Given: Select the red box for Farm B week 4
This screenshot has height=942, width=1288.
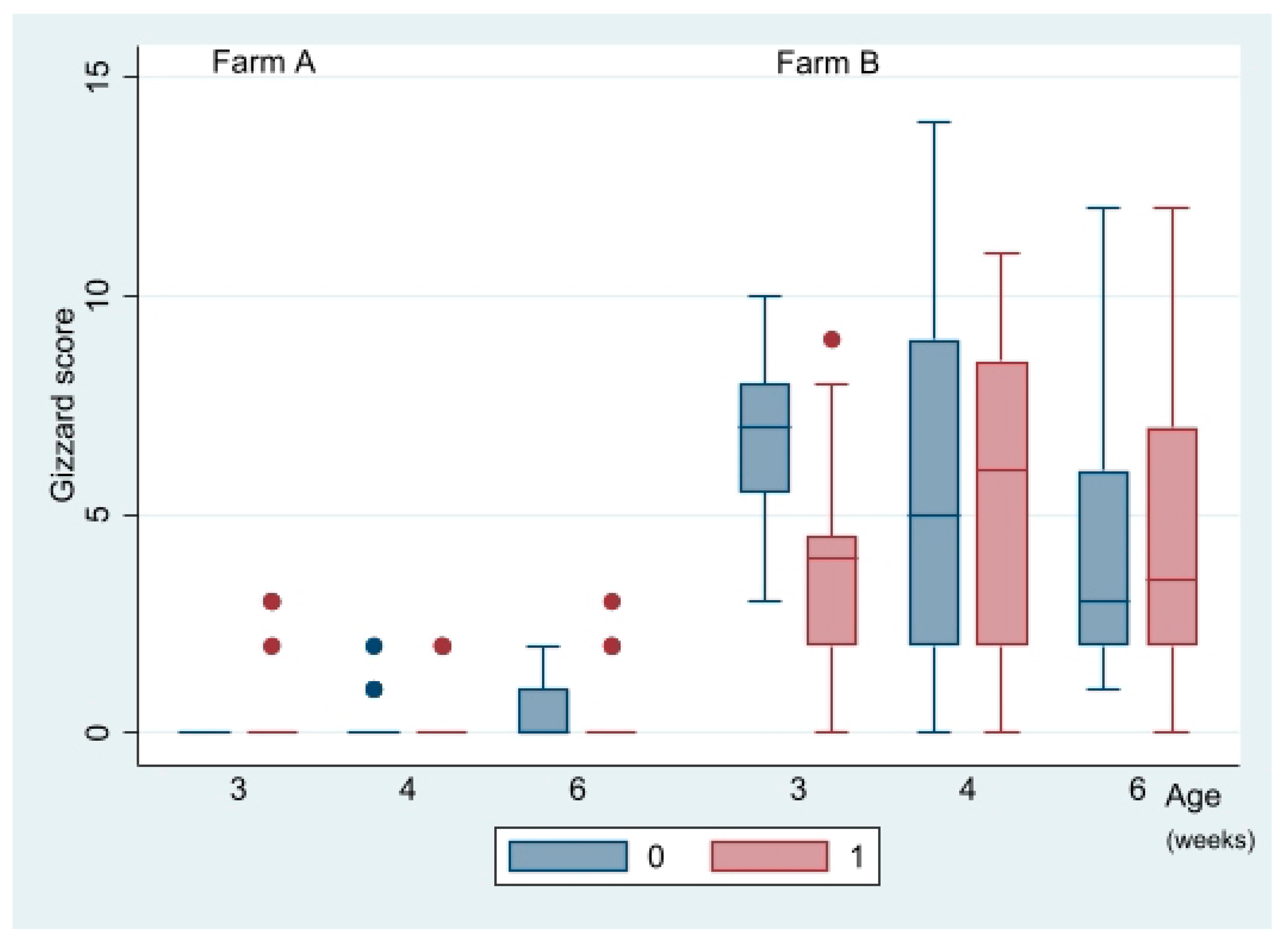Looking at the screenshot, I should click(x=1002, y=504).
